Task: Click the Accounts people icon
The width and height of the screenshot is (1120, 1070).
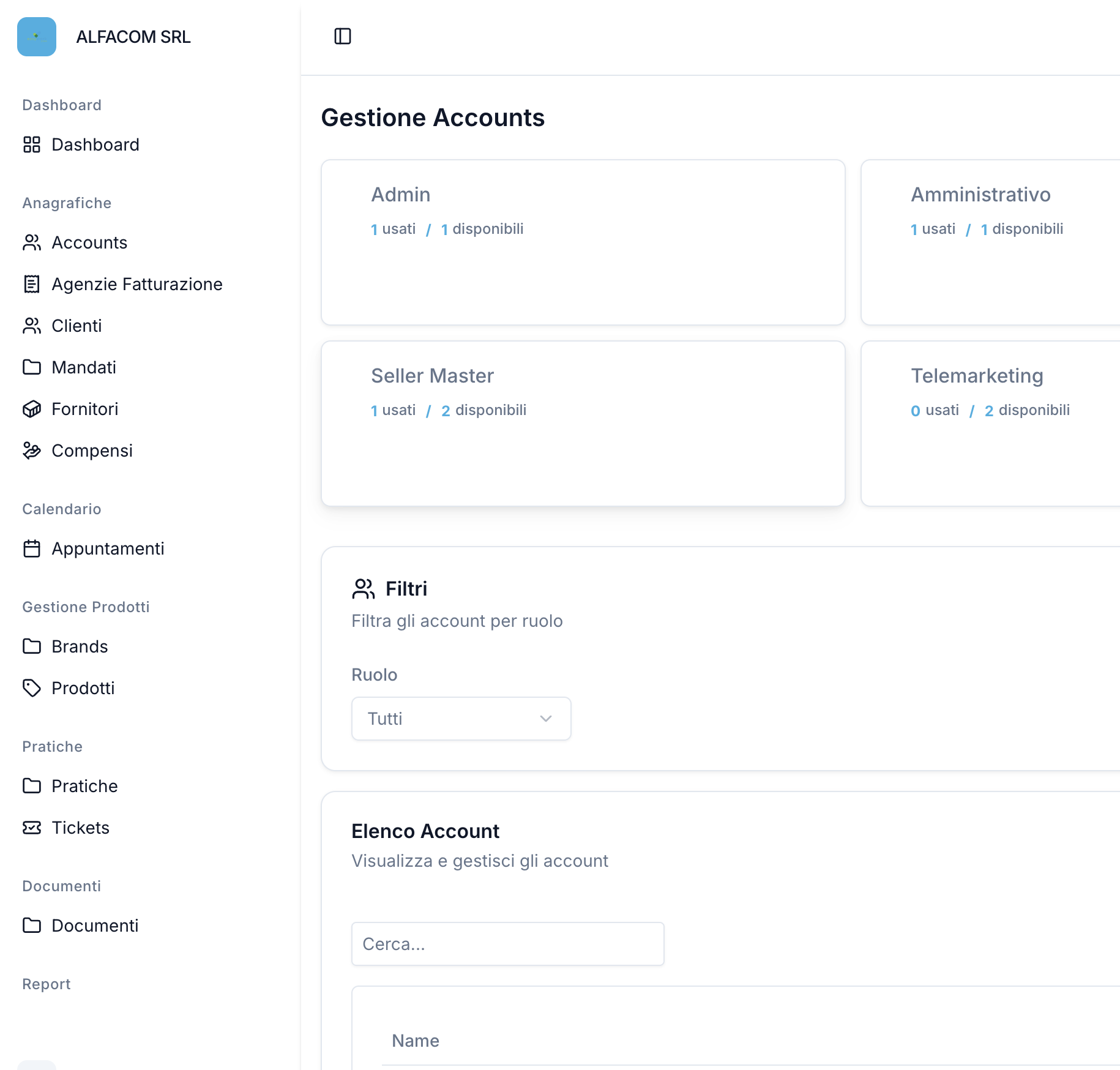Action: pos(32,242)
